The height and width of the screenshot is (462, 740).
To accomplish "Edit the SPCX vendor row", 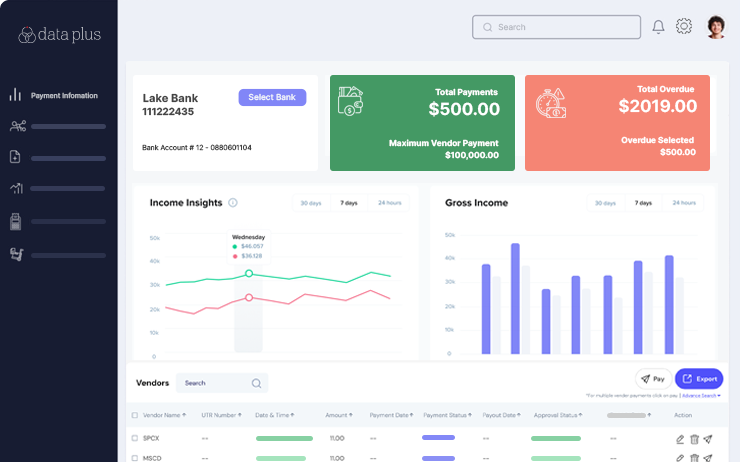I will [680, 439].
